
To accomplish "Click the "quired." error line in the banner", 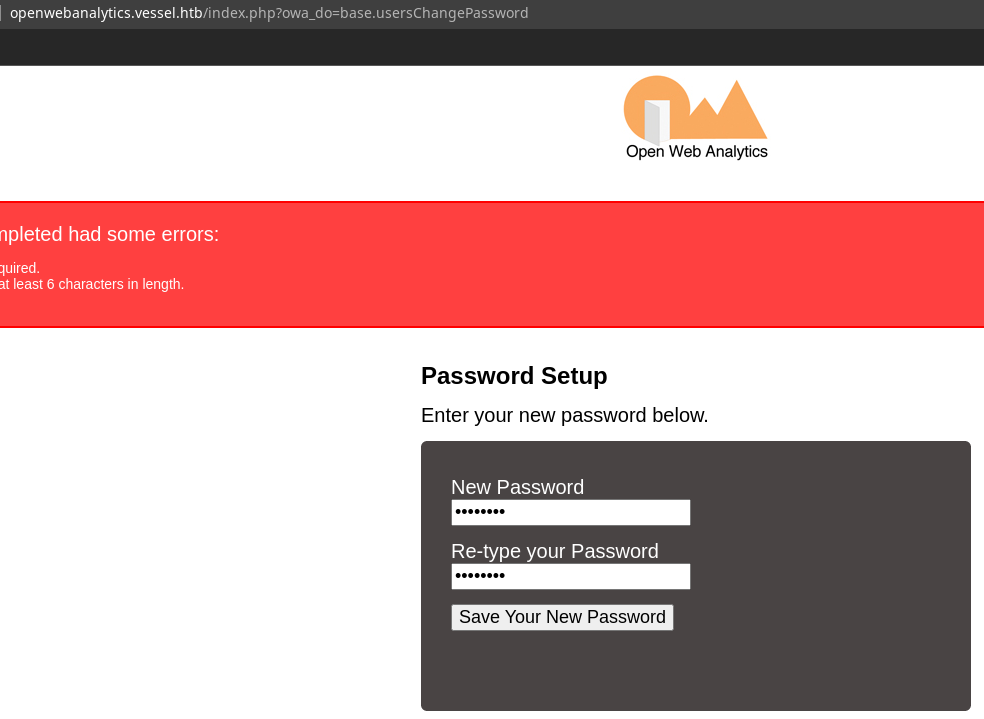I will pos(20,268).
